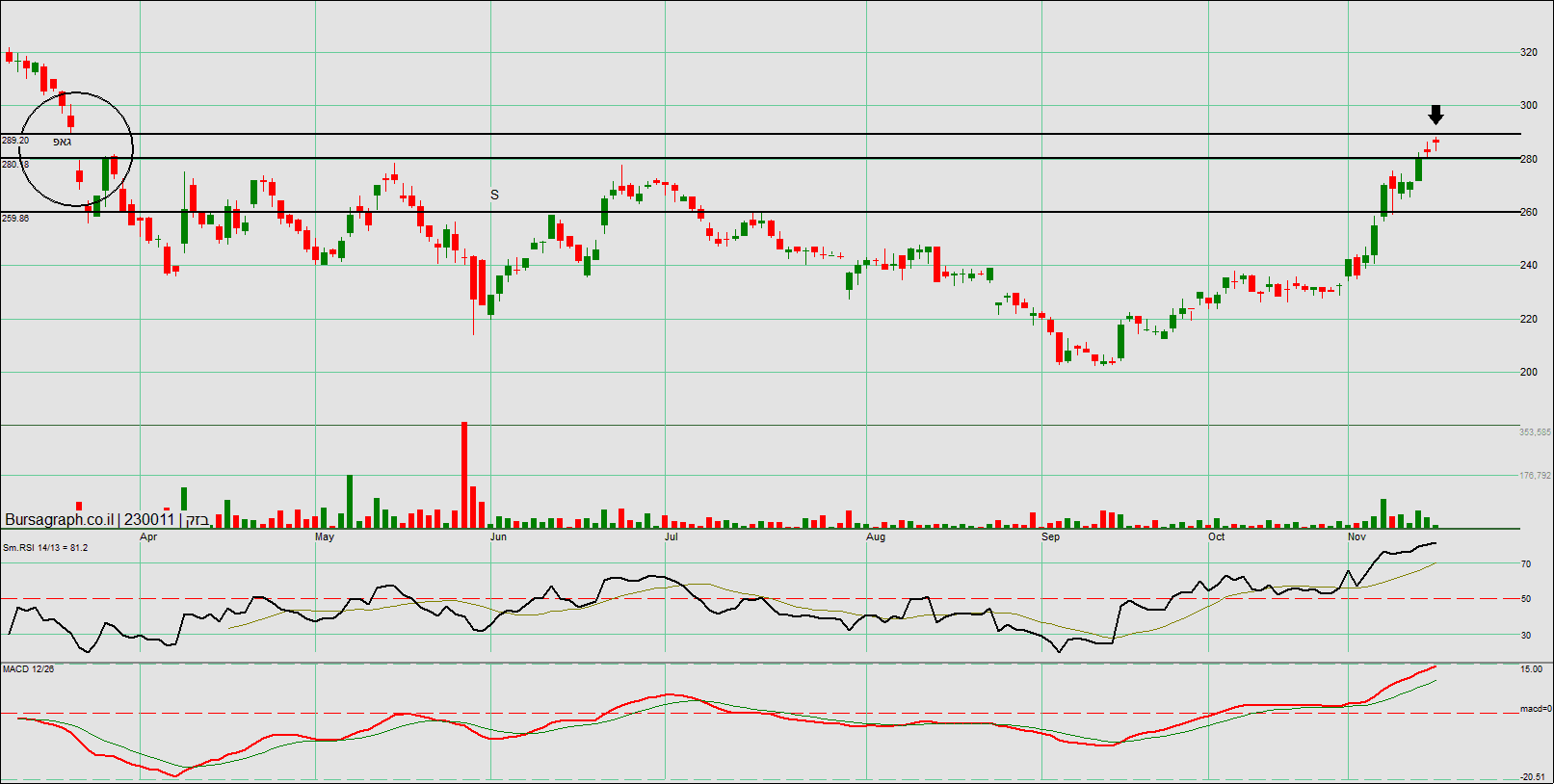Click the 'S' annotation letter on chart
The height and width of the screenshot is (784, 1554).
coord(494,195)
